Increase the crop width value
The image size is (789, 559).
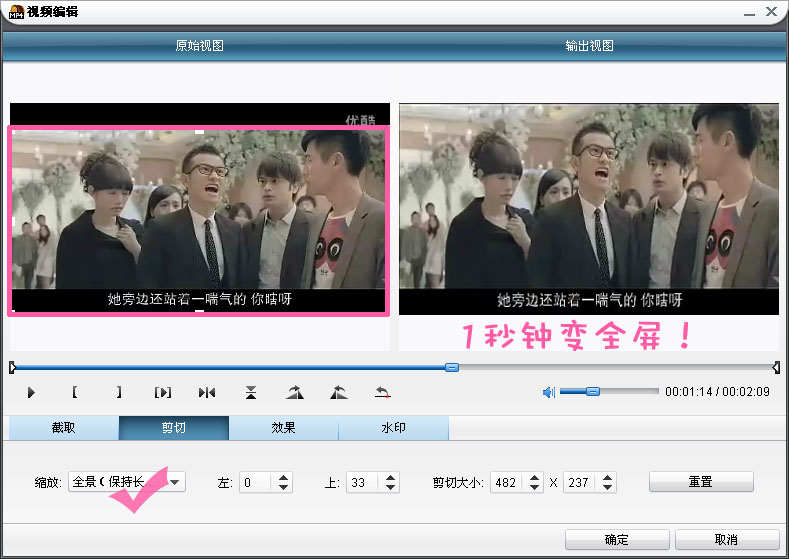534,477
